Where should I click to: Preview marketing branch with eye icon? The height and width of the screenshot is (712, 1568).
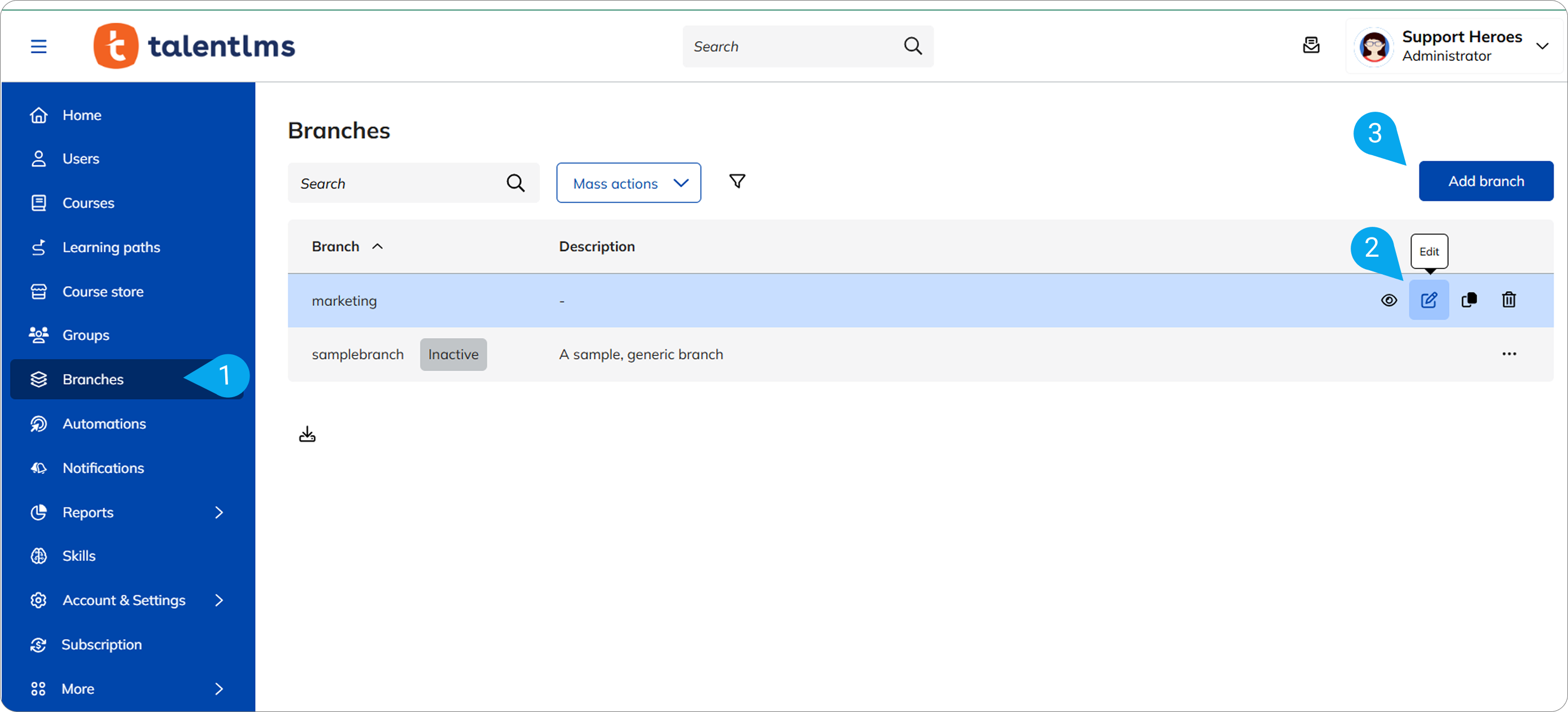1389,300
